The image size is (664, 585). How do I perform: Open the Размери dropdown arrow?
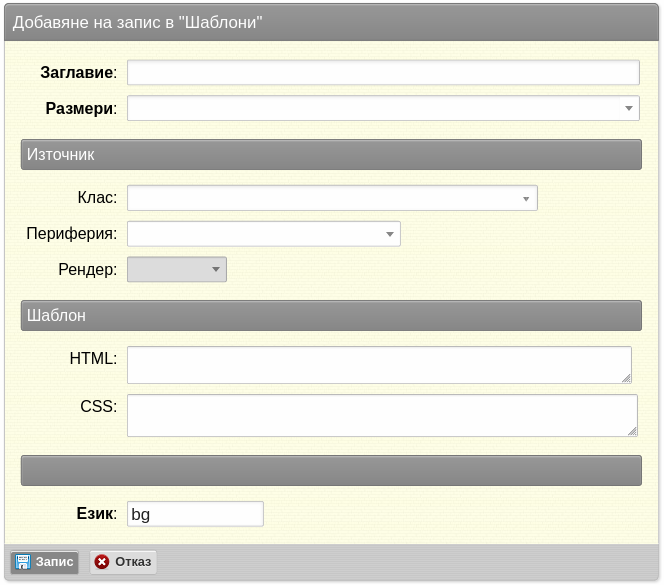[x=629, y=108]
